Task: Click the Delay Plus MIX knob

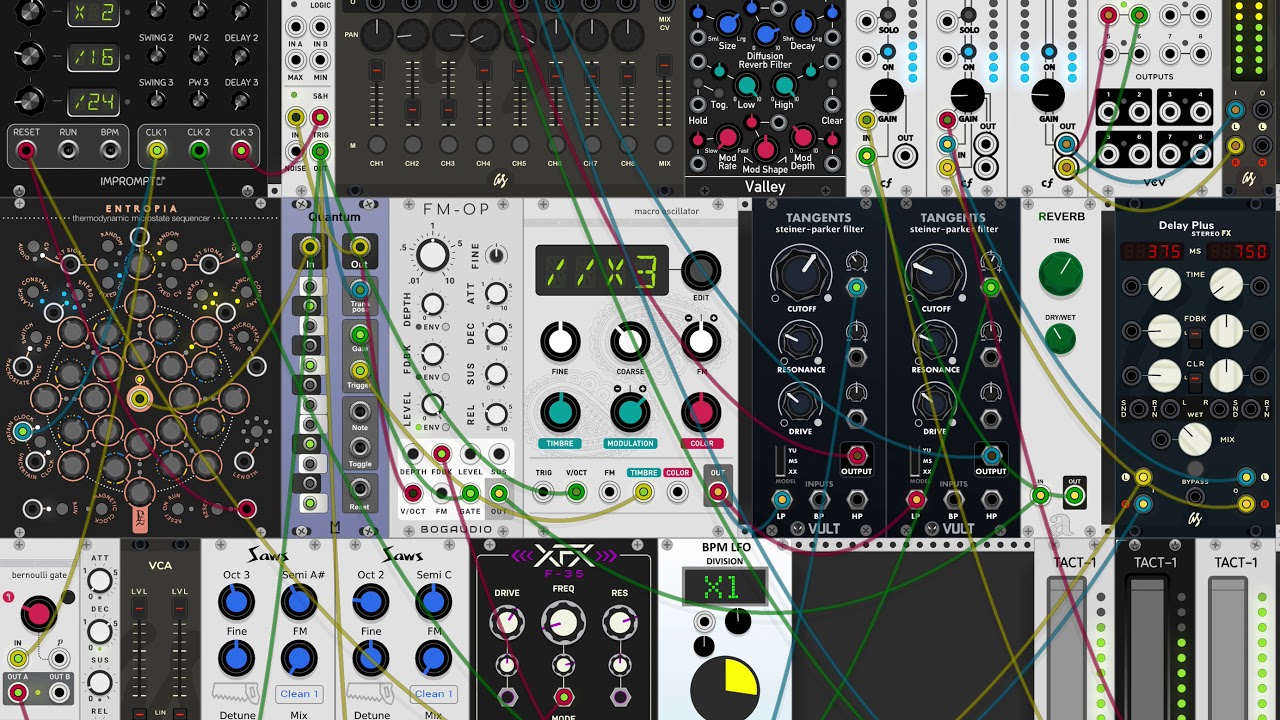Action: point(1195,439)
